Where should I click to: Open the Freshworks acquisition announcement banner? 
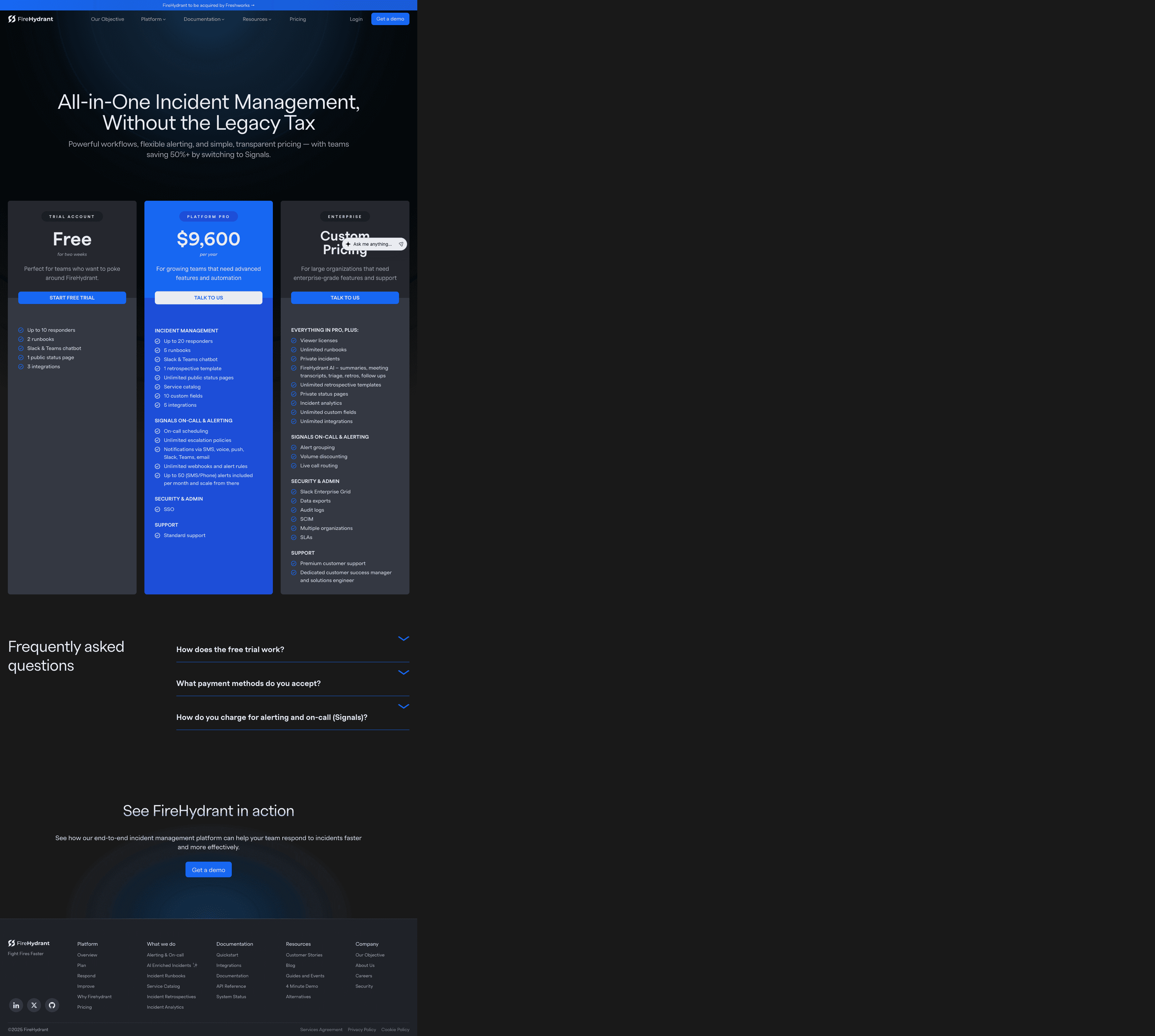[208, 5]
